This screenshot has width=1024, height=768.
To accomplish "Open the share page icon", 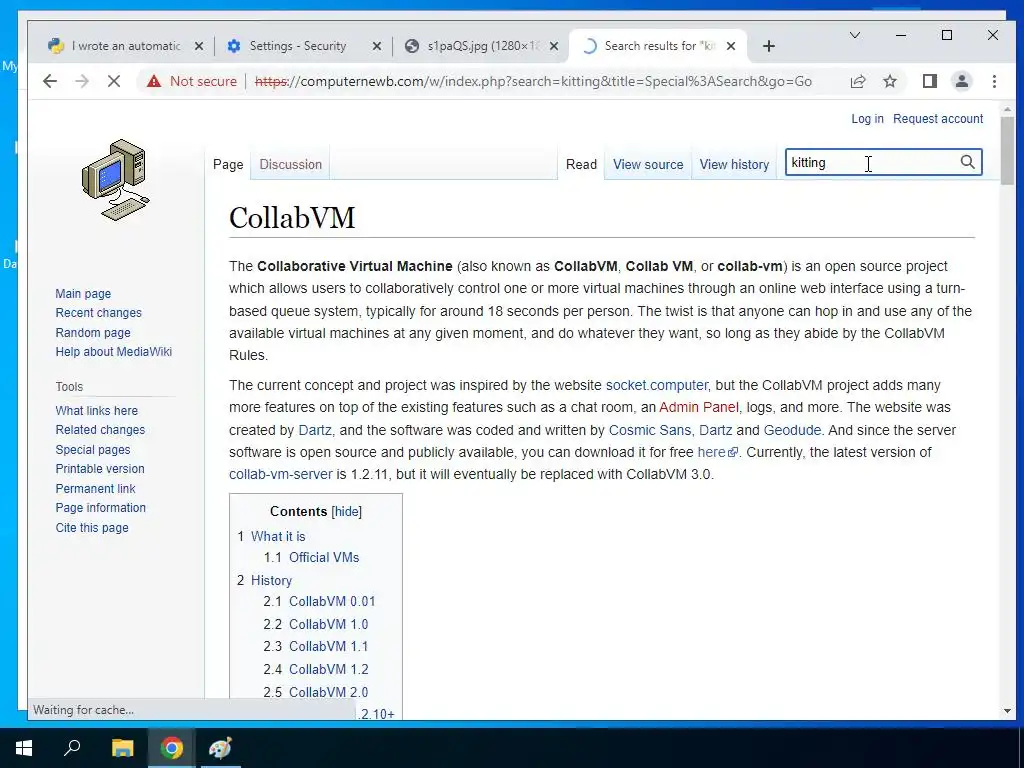I will pyautogui.click(x=857, y=81).
